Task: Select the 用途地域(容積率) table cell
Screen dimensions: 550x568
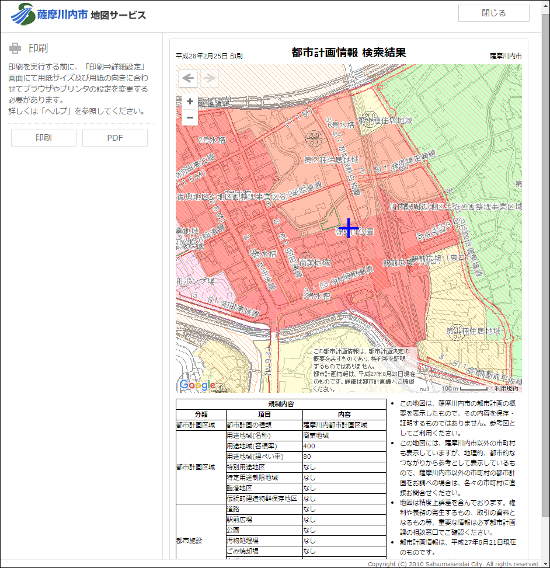Action: coord(264,446)
